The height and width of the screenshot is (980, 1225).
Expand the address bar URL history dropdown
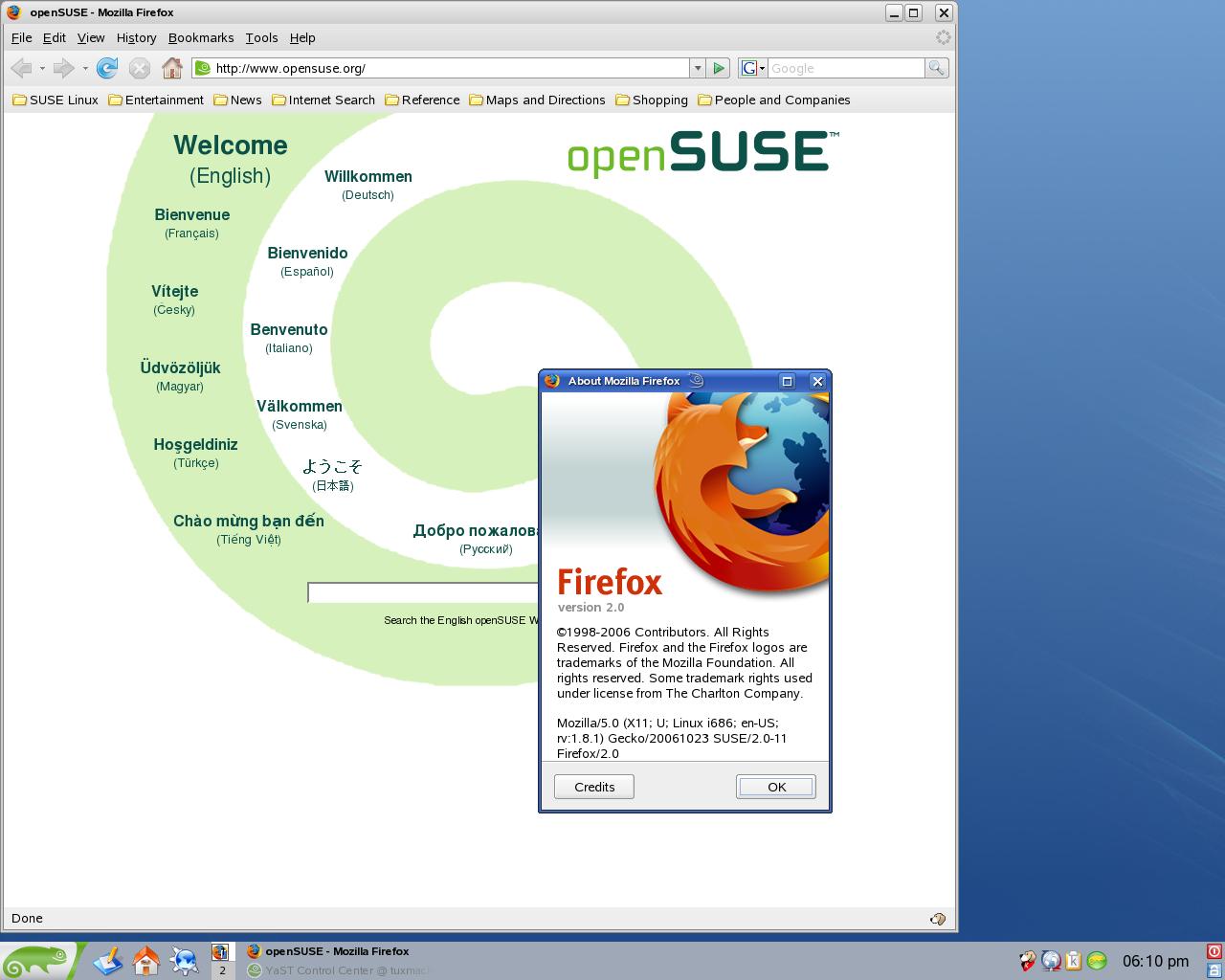(x=698, y=68)
